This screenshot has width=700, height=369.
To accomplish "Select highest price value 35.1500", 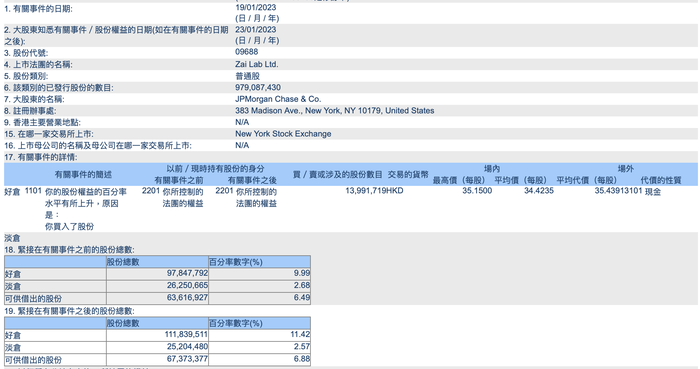I will (477, 191).
